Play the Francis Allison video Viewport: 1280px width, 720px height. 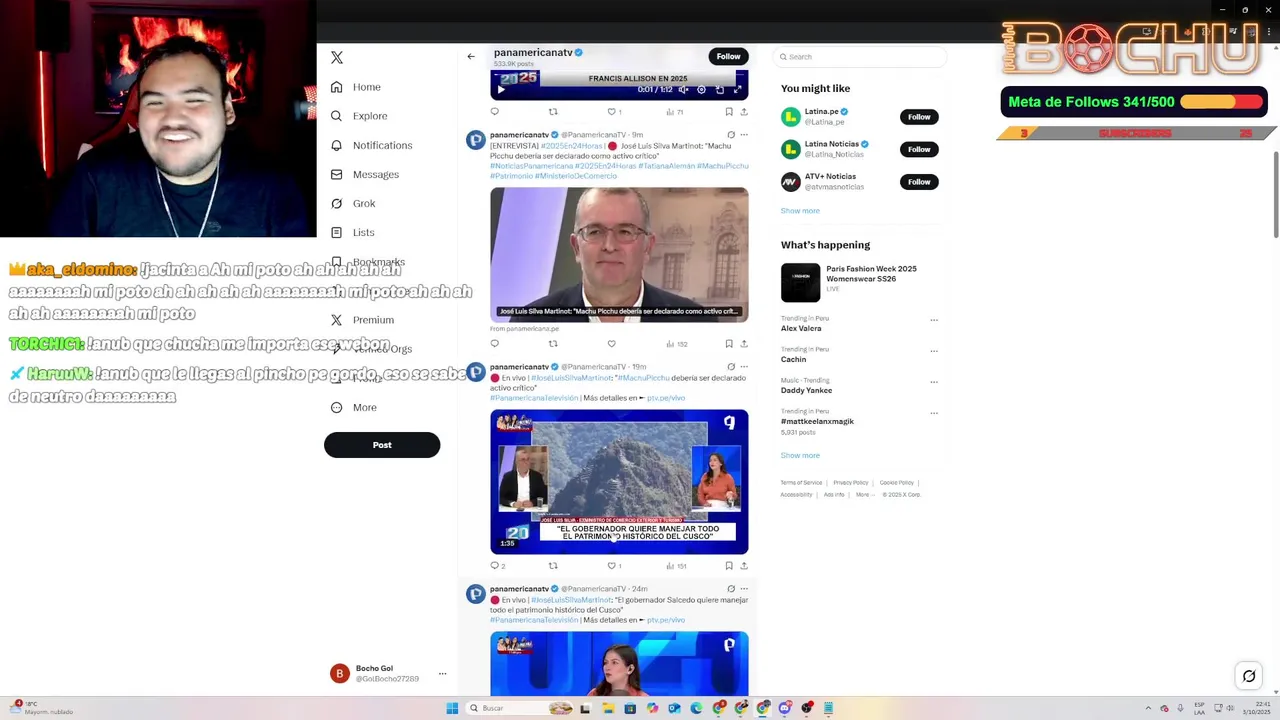point(501,89)
